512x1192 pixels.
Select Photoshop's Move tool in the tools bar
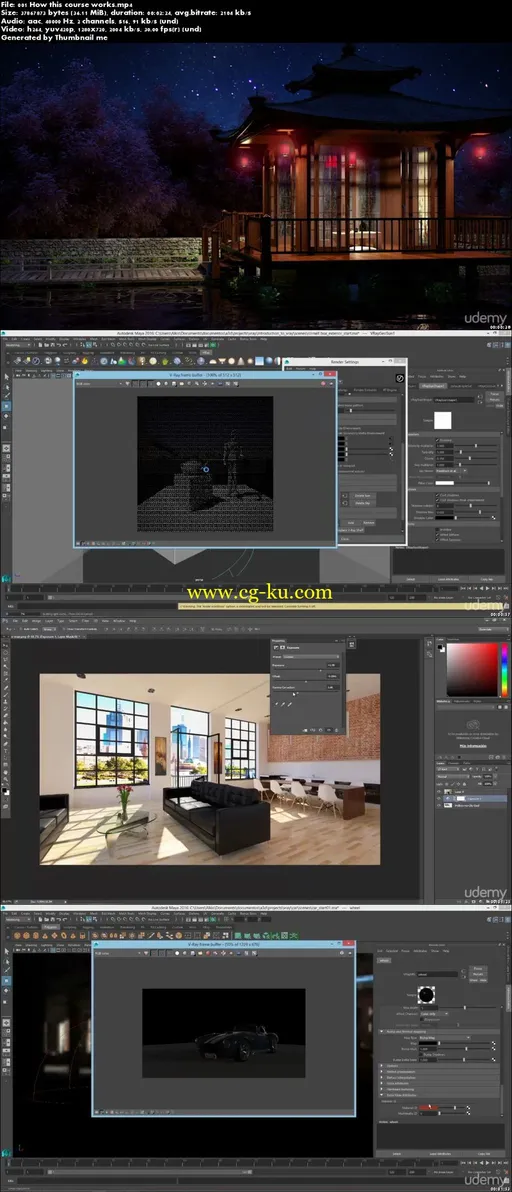pyautogui.click(x=5, y=643)
